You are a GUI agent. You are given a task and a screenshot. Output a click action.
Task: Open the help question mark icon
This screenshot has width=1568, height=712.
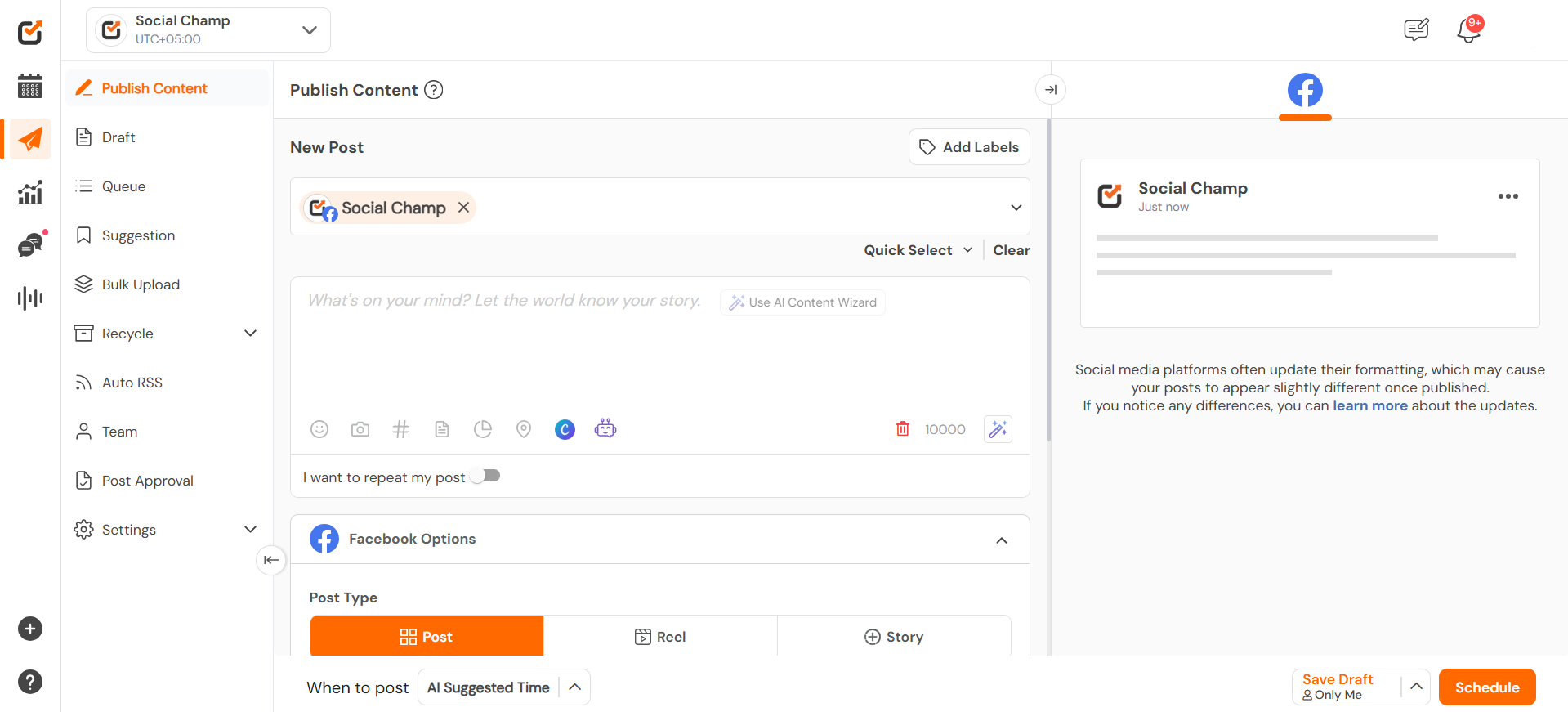pyautogui.click(x=30, y=682)
